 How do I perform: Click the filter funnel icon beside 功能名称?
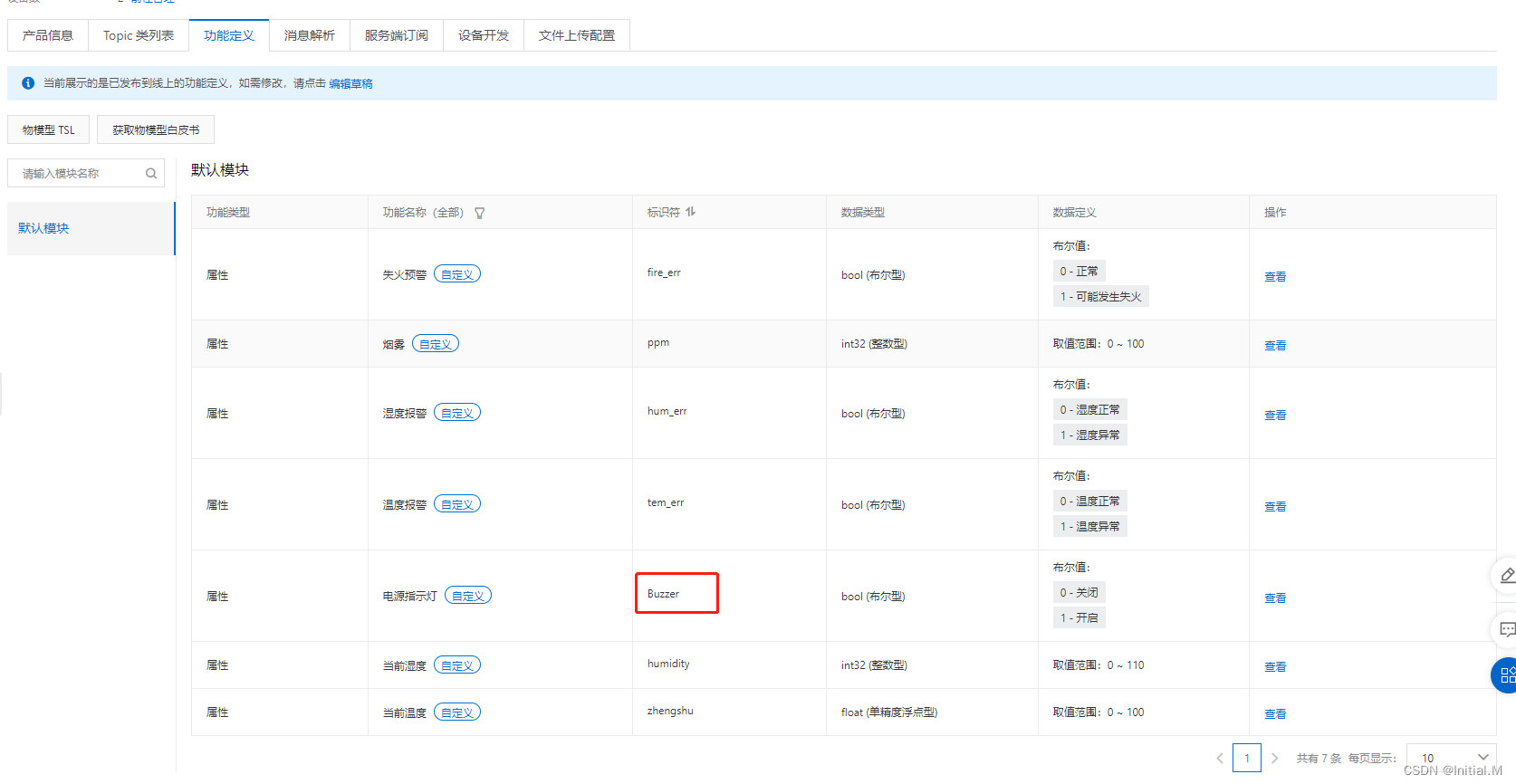(480, 214)
